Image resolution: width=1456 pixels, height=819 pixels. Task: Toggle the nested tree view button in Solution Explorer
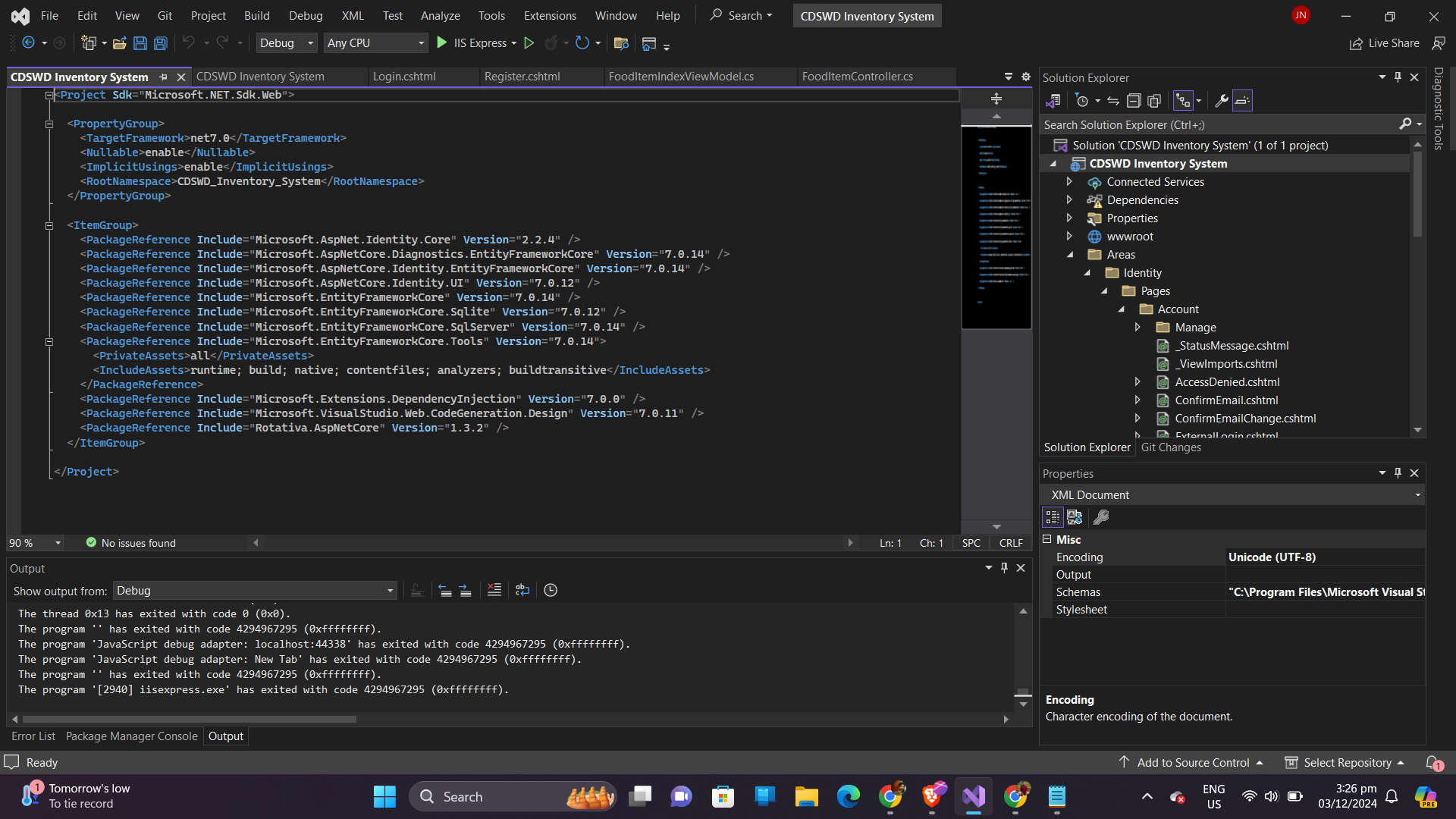(x=1183, y=101)
